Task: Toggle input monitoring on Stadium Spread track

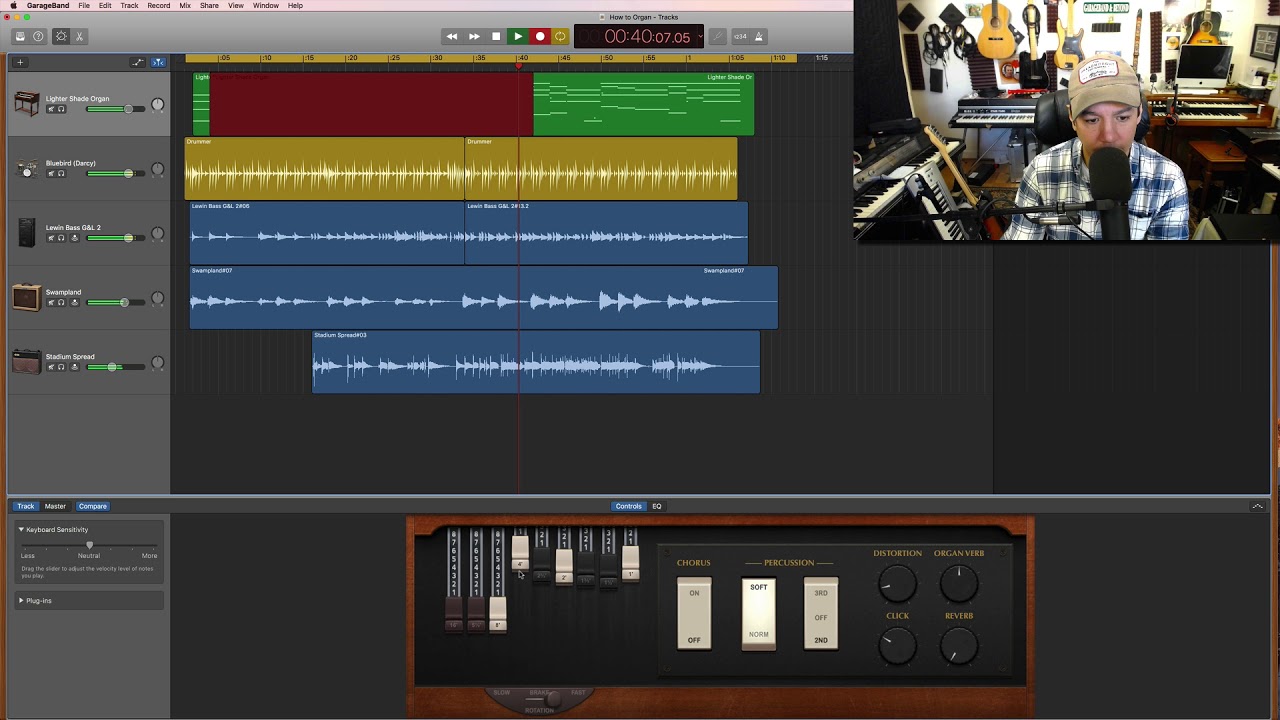Action: [x=74, y=367]
